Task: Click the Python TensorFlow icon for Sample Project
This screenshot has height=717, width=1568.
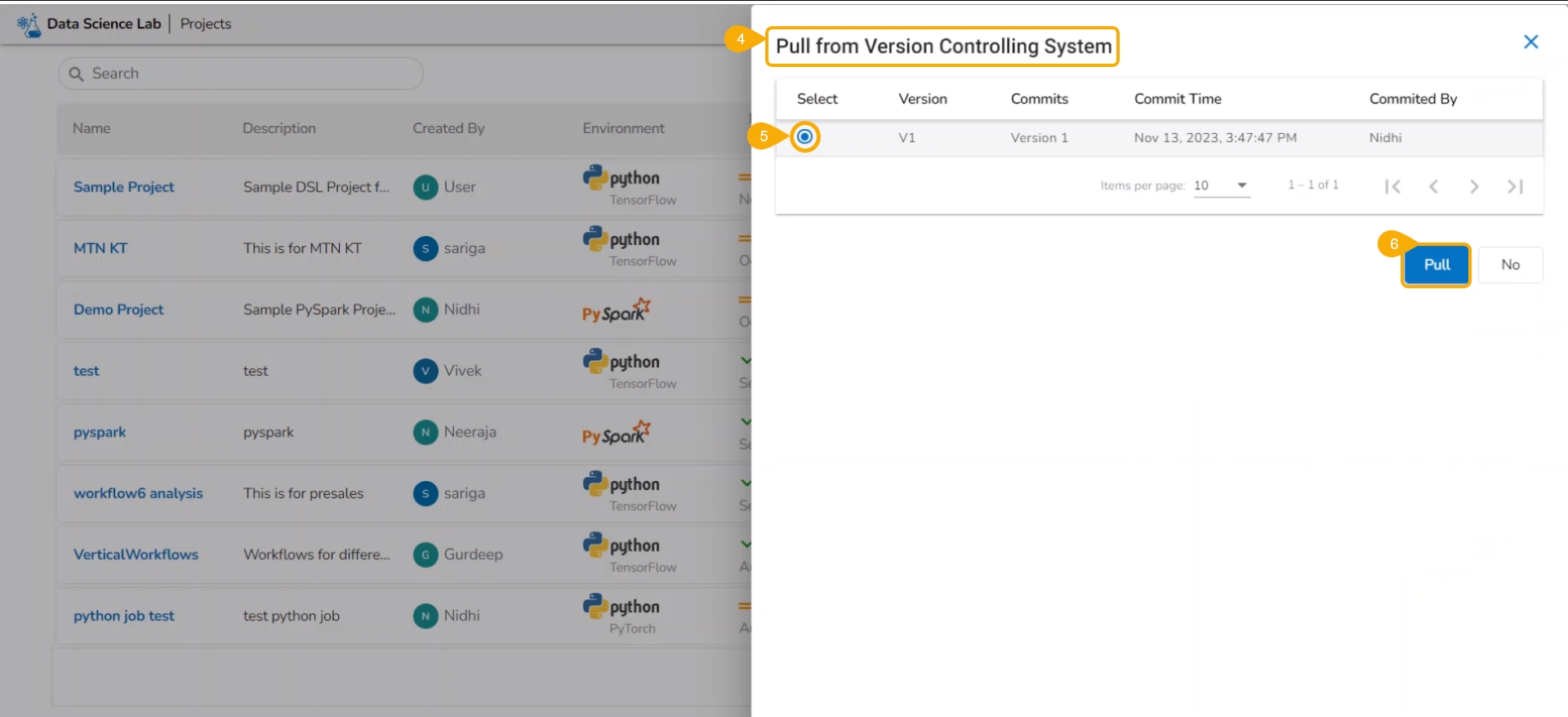Action: pos(629,187)
